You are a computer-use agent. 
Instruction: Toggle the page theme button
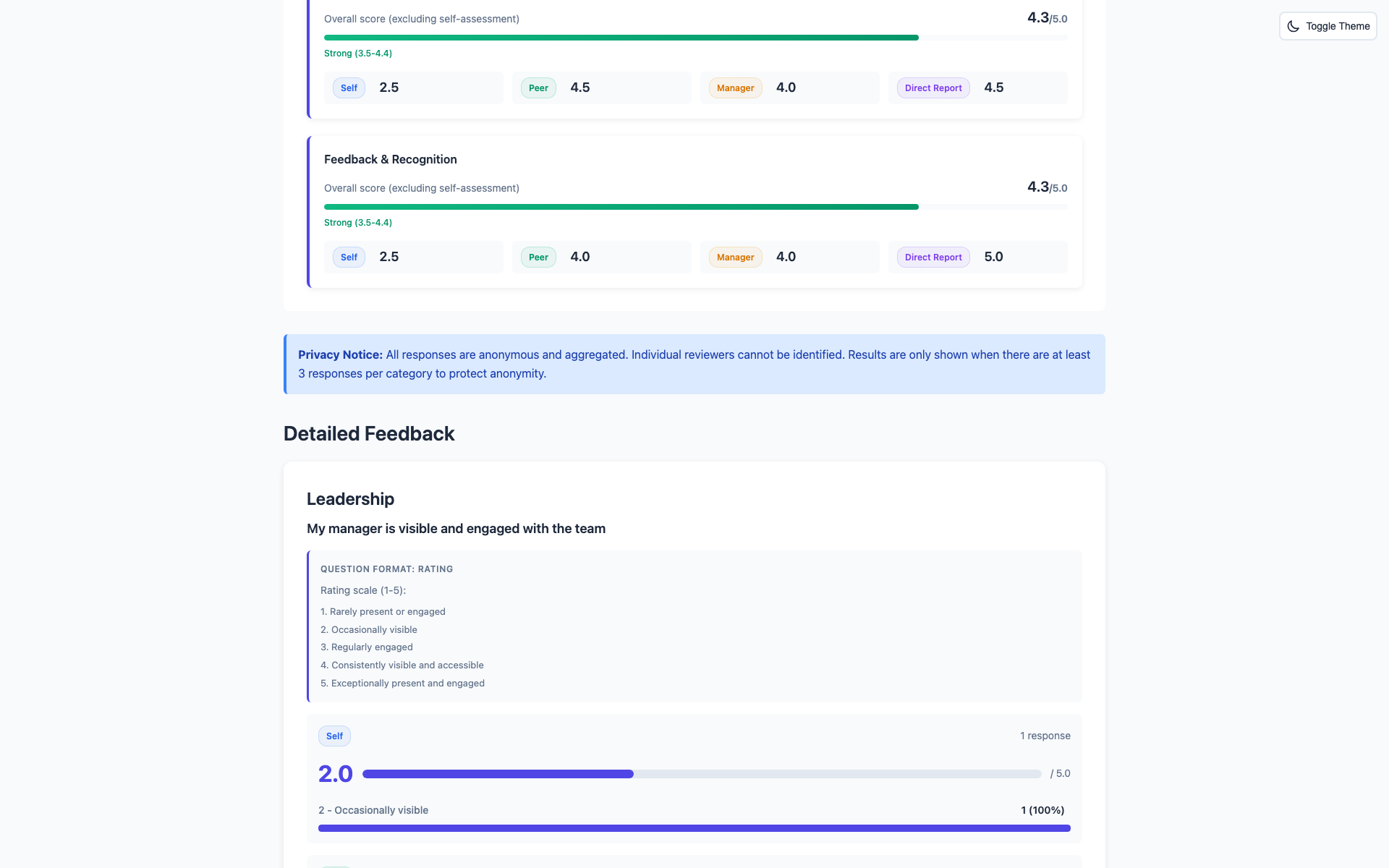click(x=1328, y=26)
